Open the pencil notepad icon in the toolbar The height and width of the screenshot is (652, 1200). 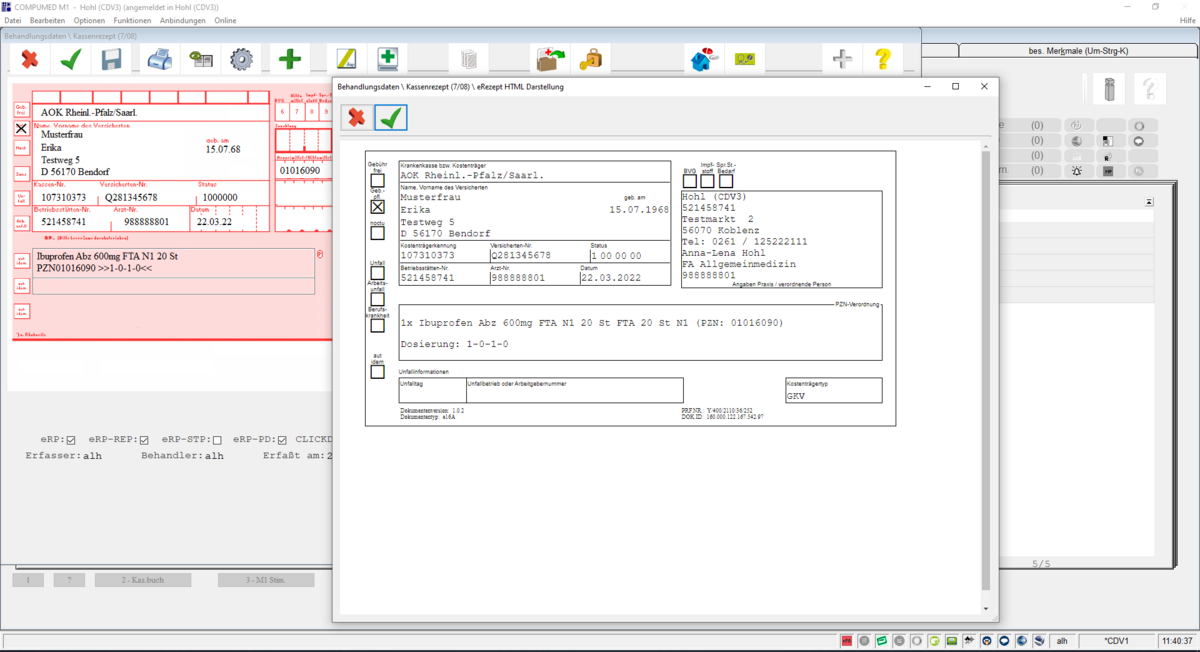[346, 60]
